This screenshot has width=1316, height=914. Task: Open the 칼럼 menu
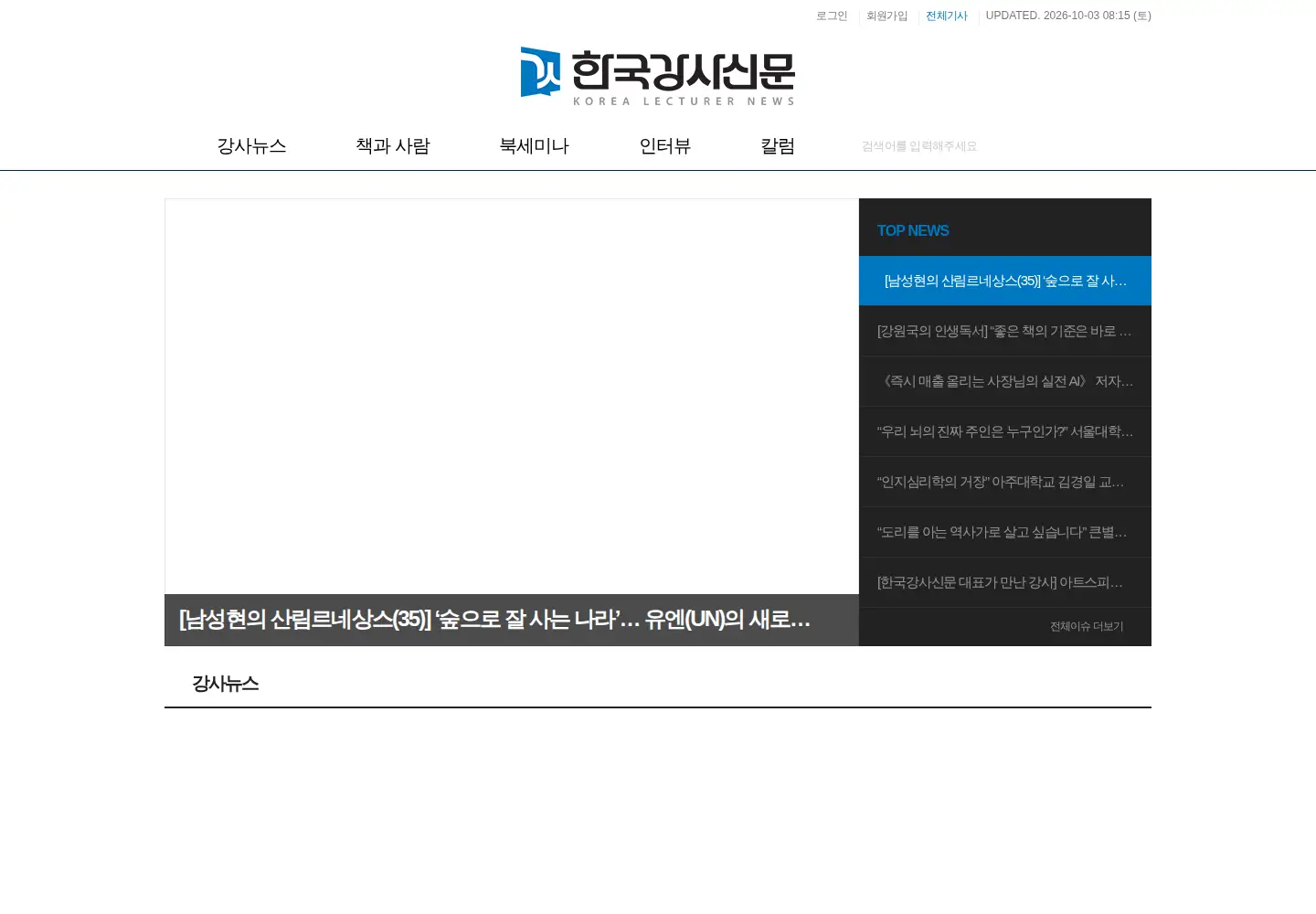tap(778, 146)
